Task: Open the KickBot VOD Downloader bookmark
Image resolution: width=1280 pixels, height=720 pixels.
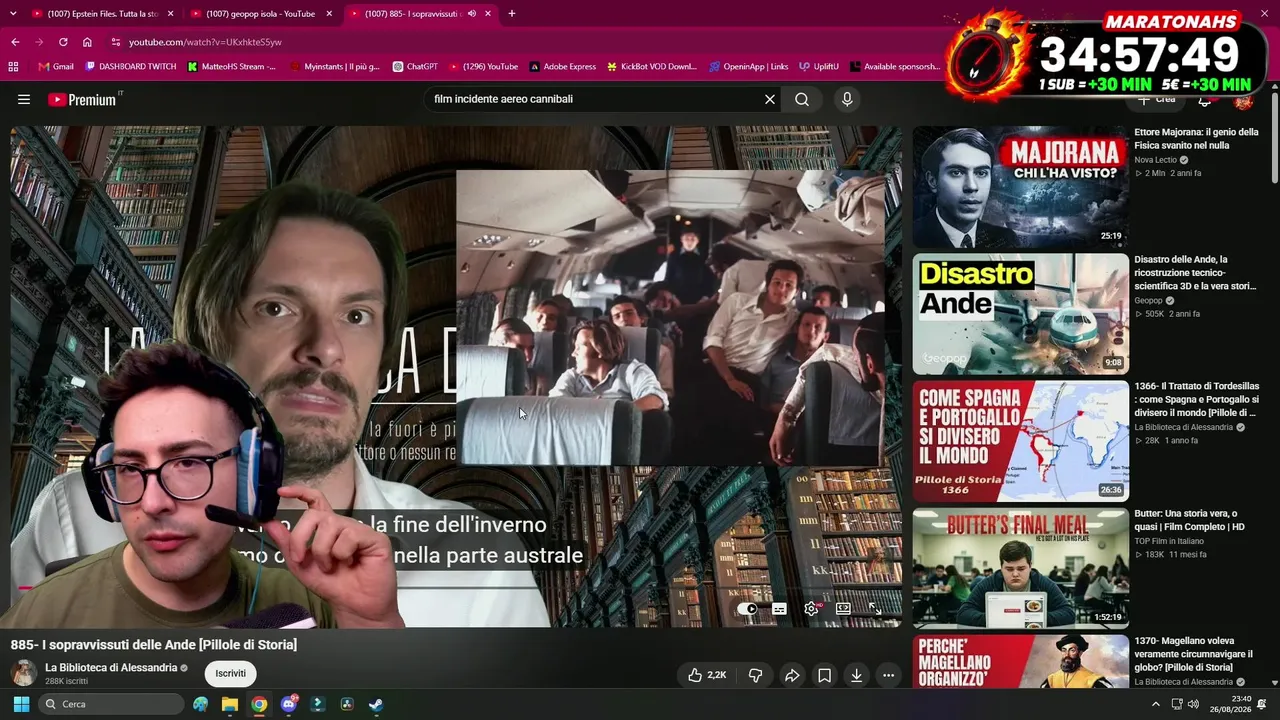Action: (652, 67)
